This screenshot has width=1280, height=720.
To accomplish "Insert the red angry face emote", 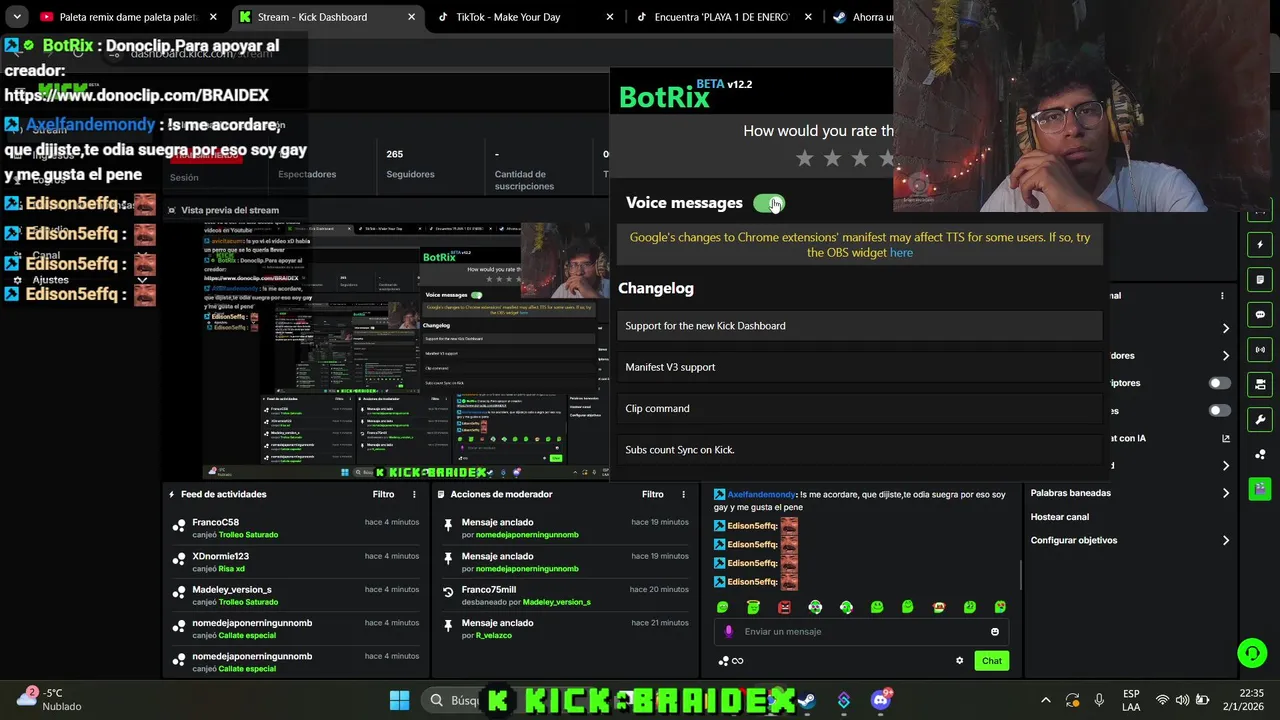I will [x=784, y=607].
